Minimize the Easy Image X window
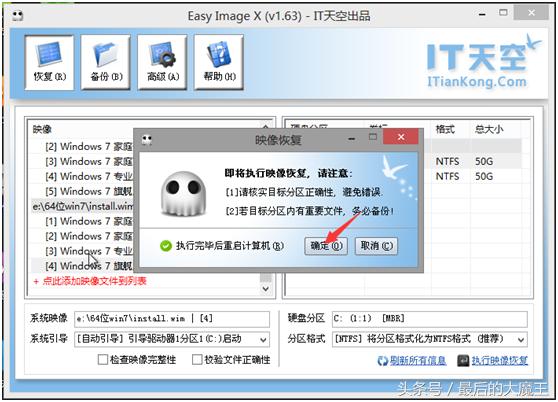 (x=482, y=14)
